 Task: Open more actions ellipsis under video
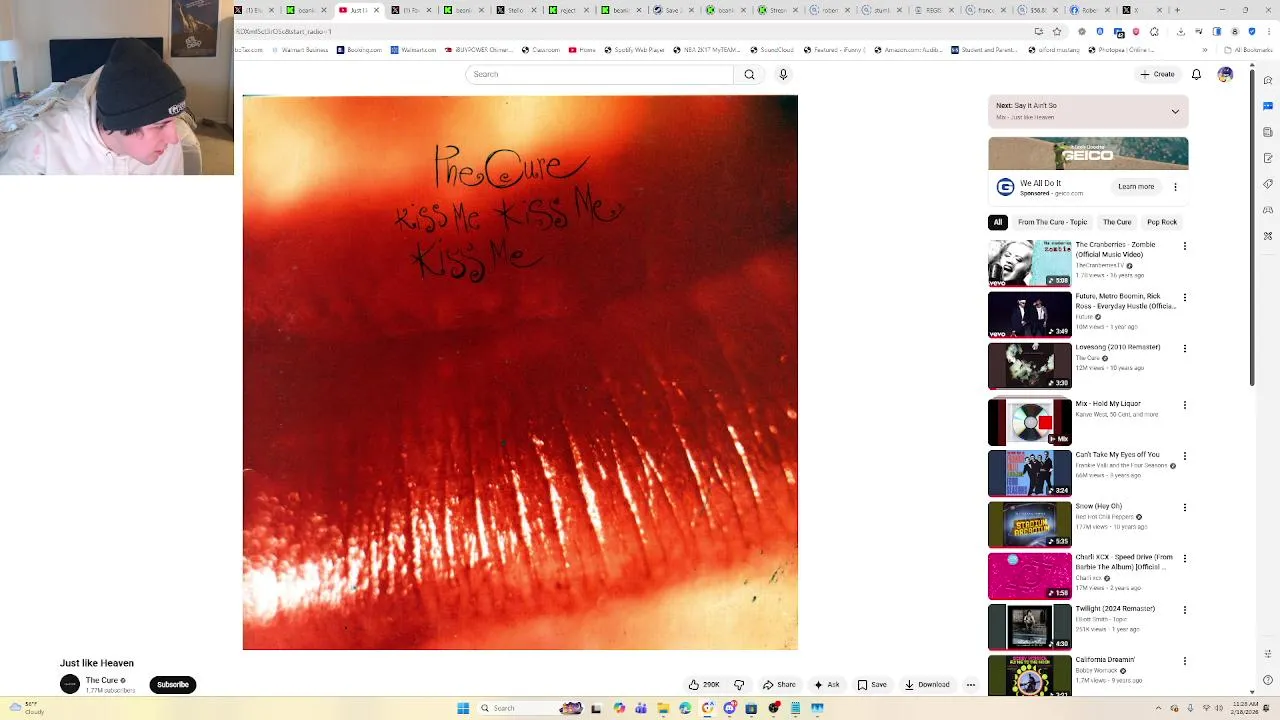click(970, 685)
